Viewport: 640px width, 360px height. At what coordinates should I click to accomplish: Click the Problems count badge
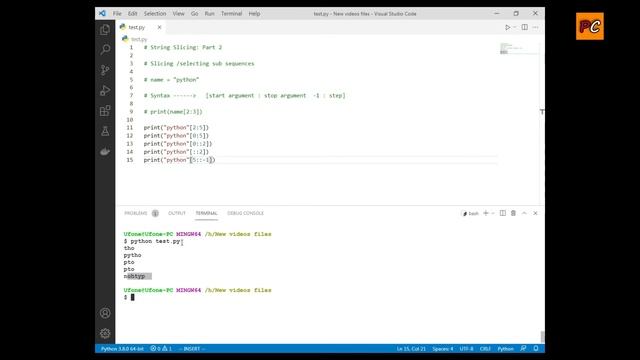[x=155, y=213]
